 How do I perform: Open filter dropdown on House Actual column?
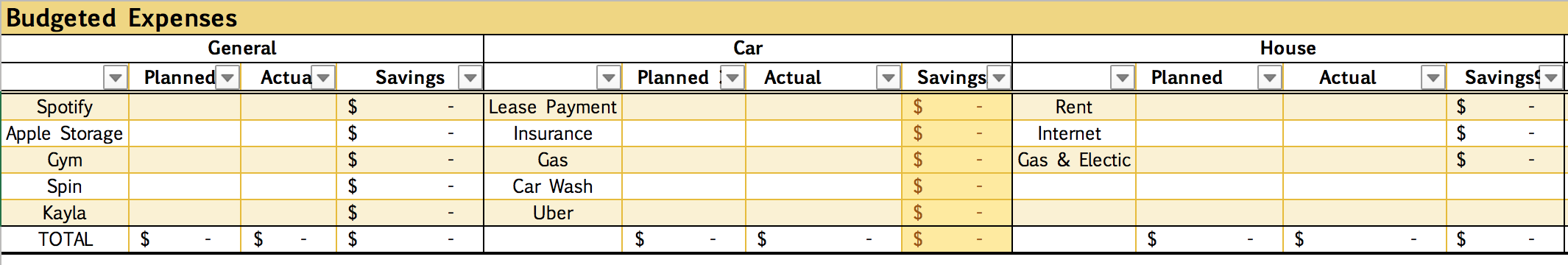click(1433, 77)
